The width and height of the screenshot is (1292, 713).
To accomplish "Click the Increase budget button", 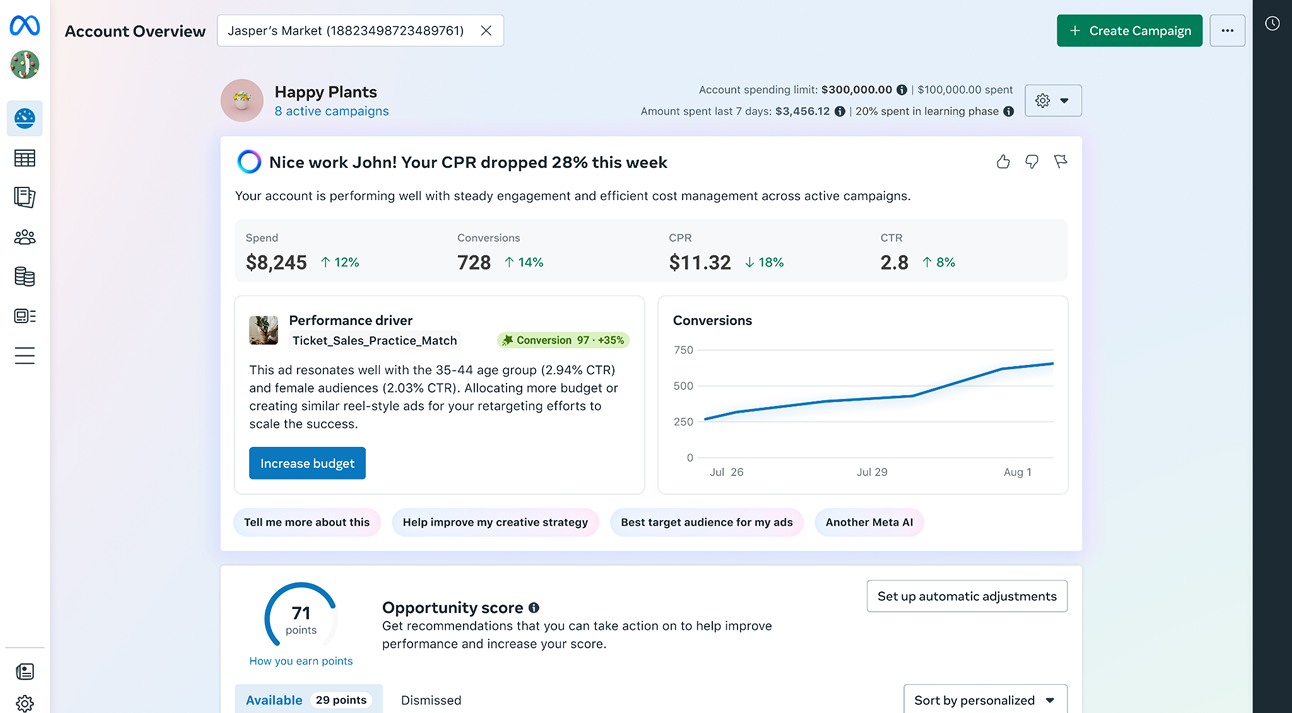I will 307,463.
